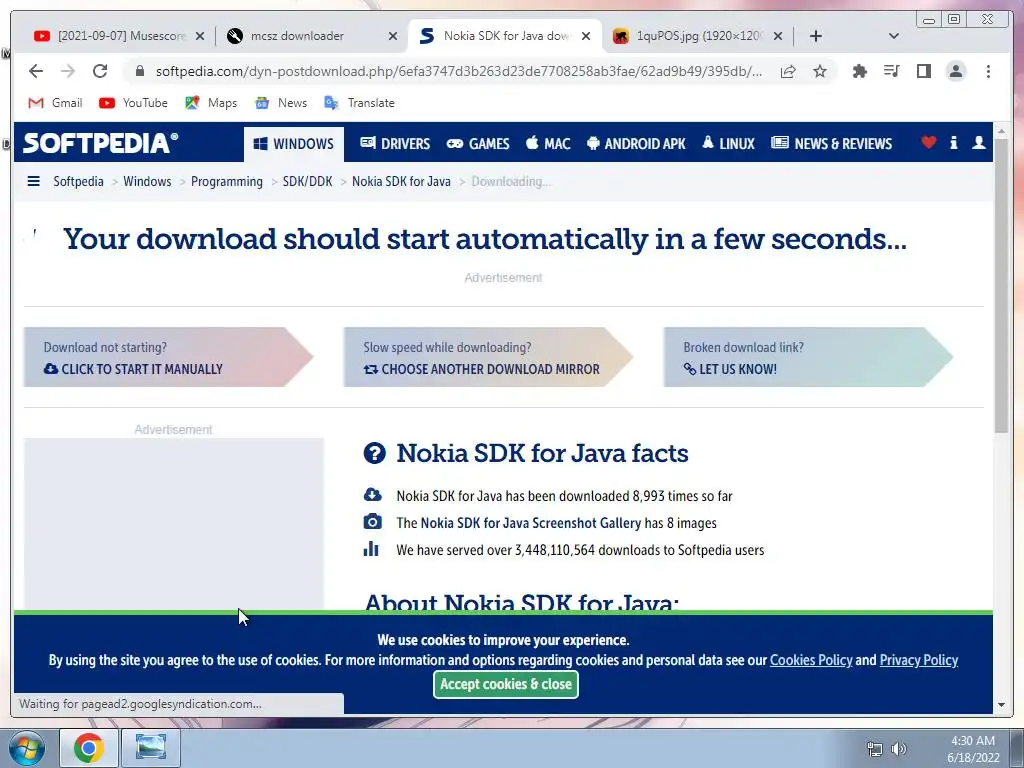This screenshot has width=1024, height=768.
Task: Open News & Reviews section
Action: tap(831, 144)
